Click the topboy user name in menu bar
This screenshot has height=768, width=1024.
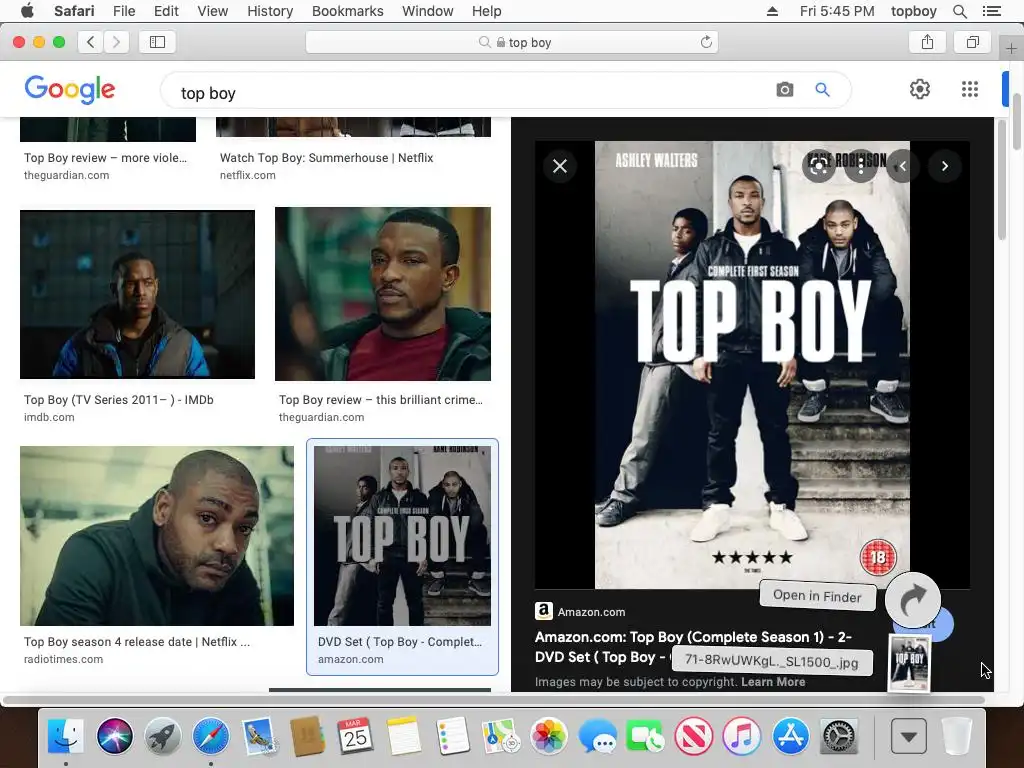point(913,11)
